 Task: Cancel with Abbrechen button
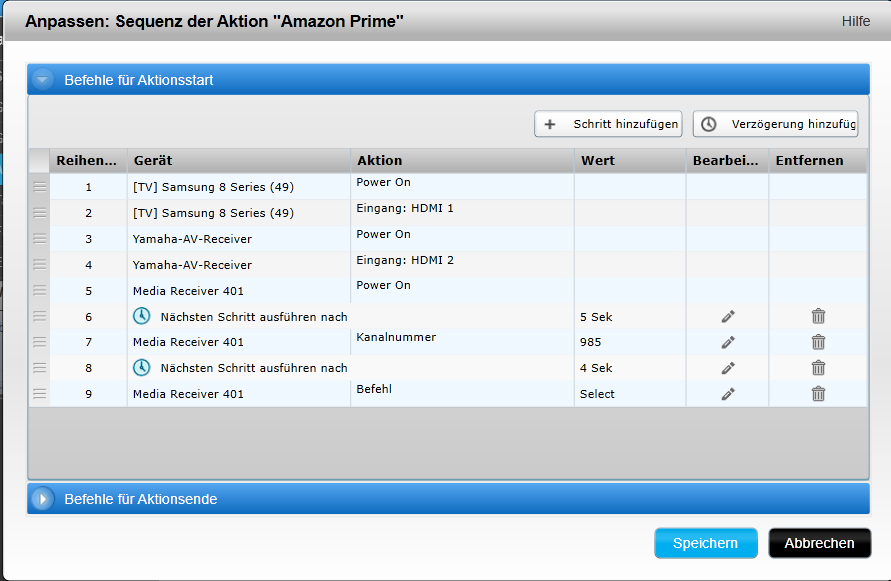point(819,543)
